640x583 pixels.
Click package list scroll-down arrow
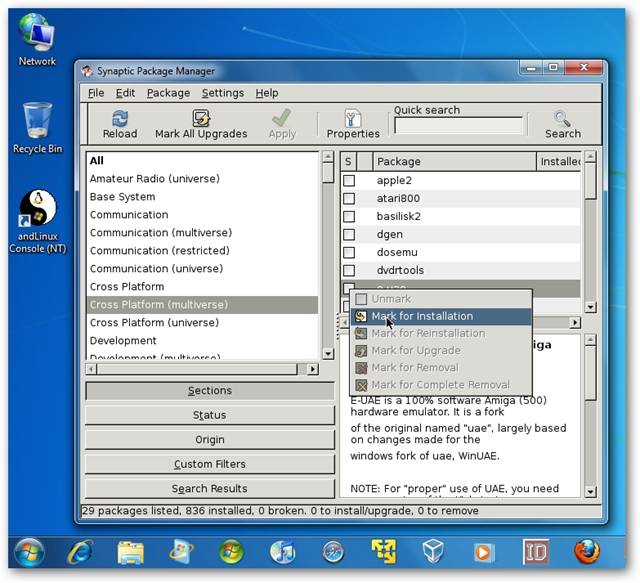(590, 307)
